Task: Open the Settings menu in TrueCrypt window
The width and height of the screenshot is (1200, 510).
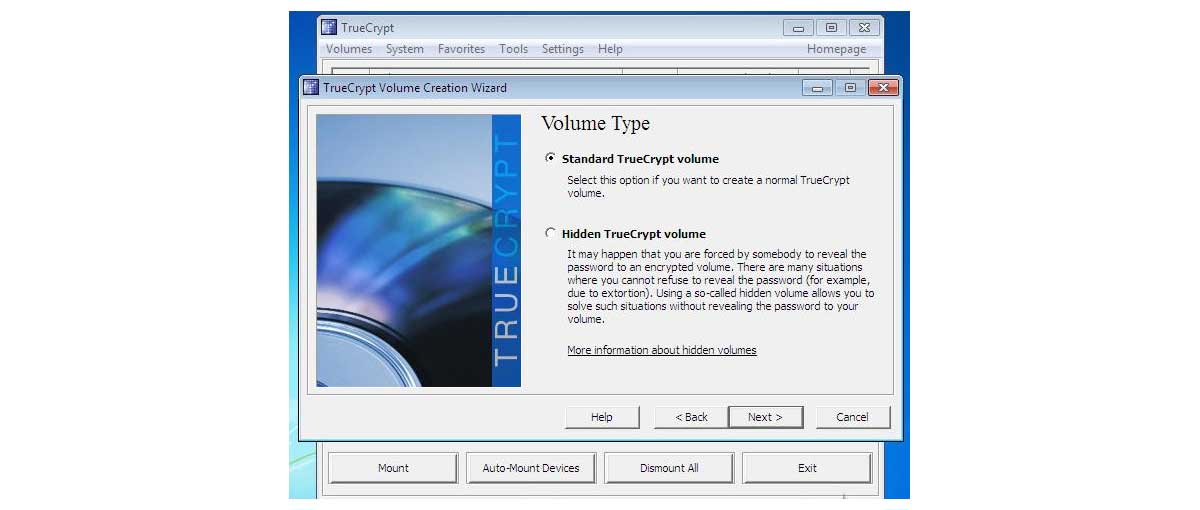Action: tap(563, 49)
